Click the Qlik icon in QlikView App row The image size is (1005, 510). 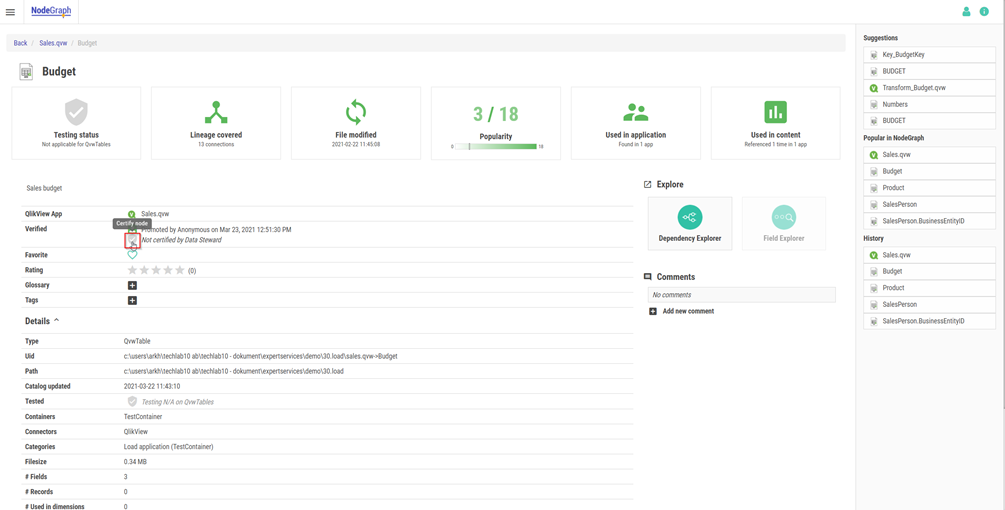131,214
